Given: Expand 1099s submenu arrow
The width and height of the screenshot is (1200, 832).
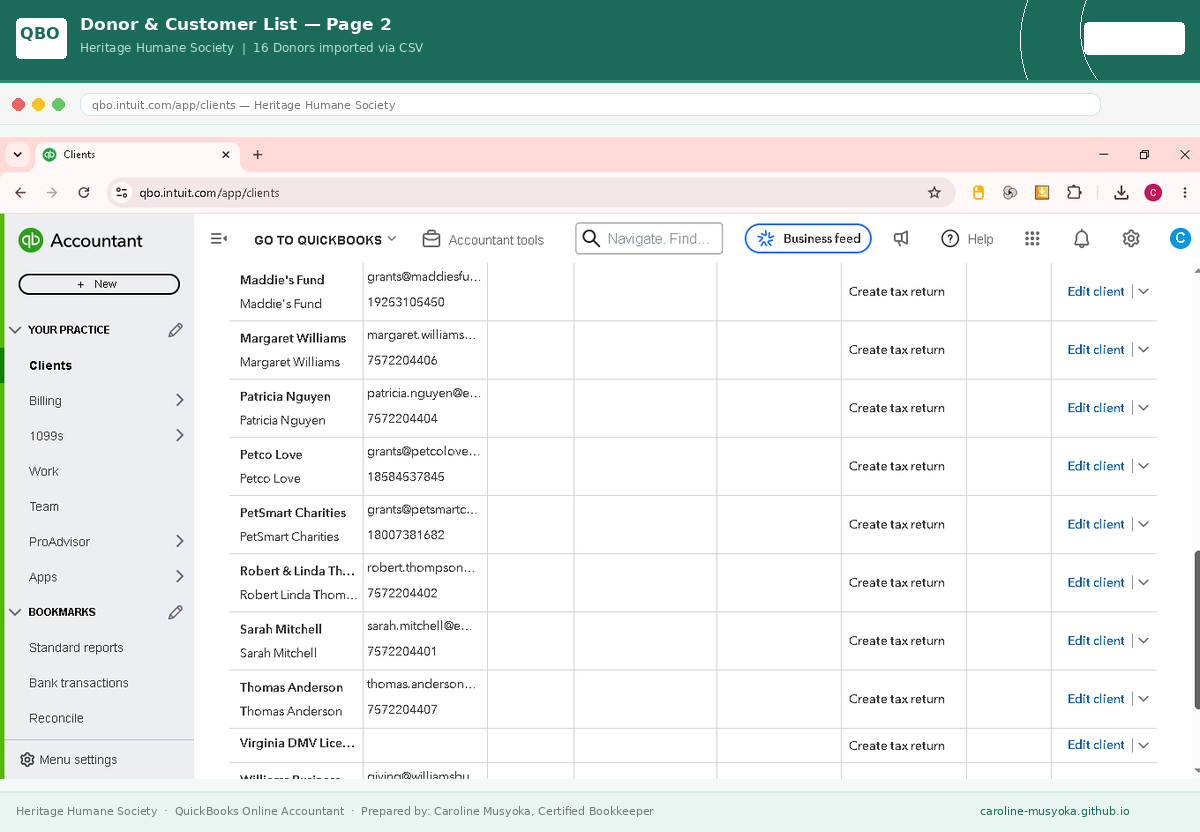Looking at the screenshot, I should 180,435.
